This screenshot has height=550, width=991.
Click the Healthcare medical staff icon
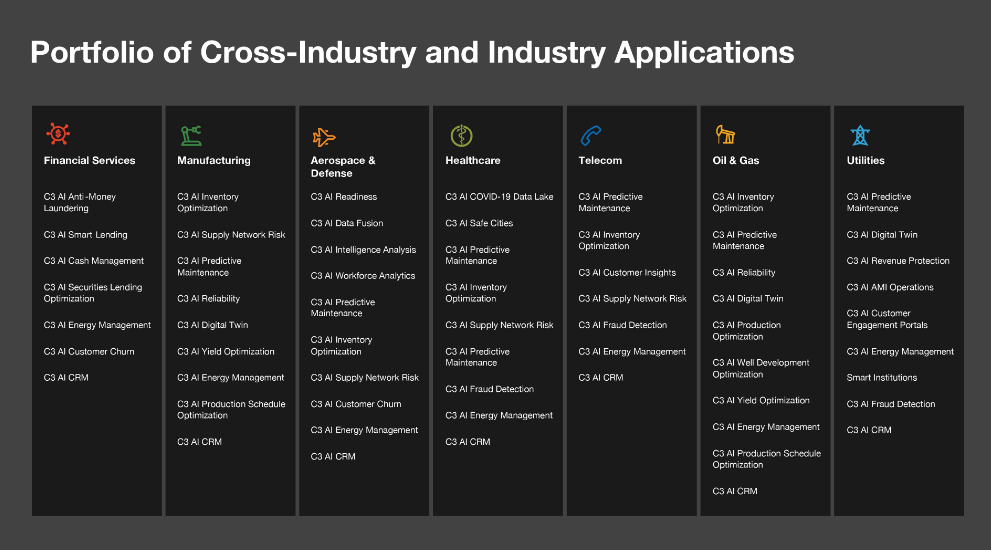[x=461, y=135]
